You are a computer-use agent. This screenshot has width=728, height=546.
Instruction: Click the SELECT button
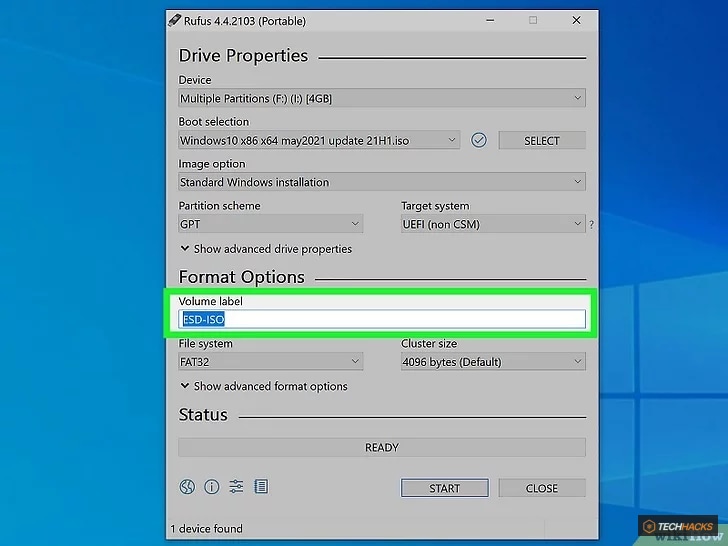(542, 140)
